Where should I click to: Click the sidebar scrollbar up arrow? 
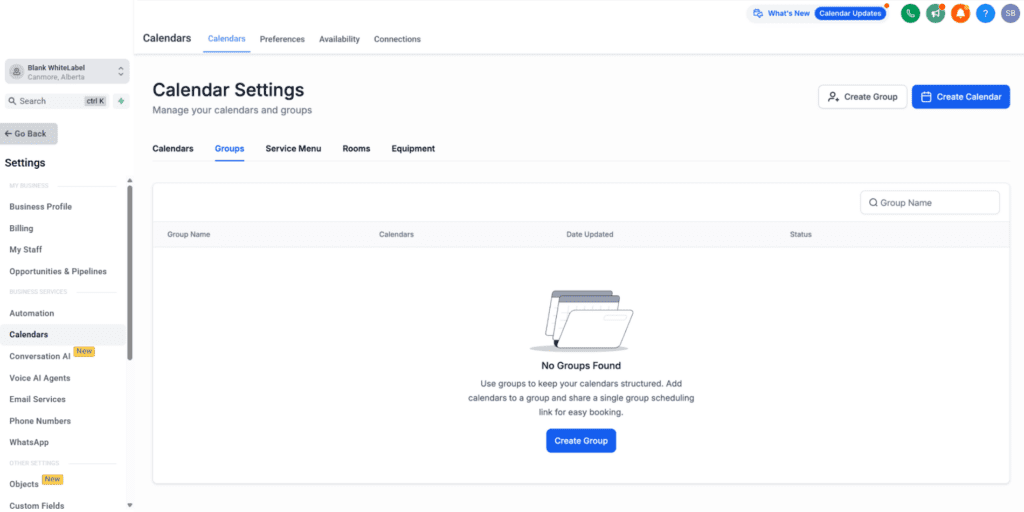129,180
